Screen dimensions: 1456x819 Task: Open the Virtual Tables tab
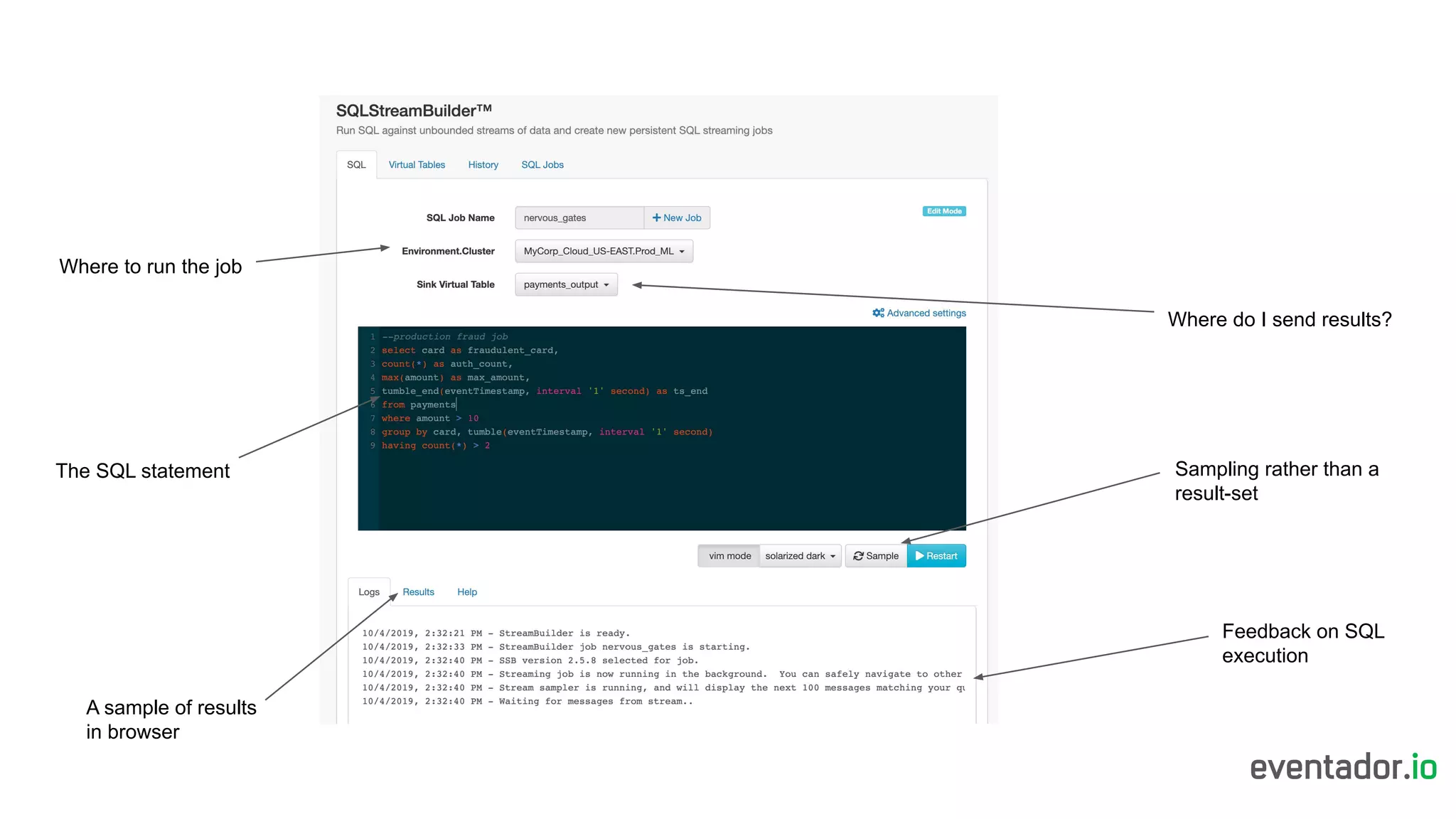pyautogui.click(x=417, y=165)
